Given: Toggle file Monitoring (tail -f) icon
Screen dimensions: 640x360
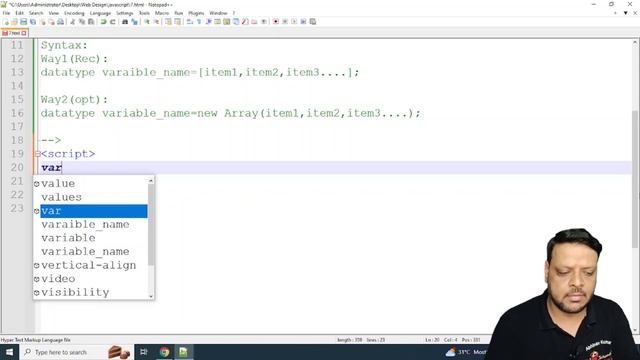Looking at the screenshot, I should click(x=264, y=22).
